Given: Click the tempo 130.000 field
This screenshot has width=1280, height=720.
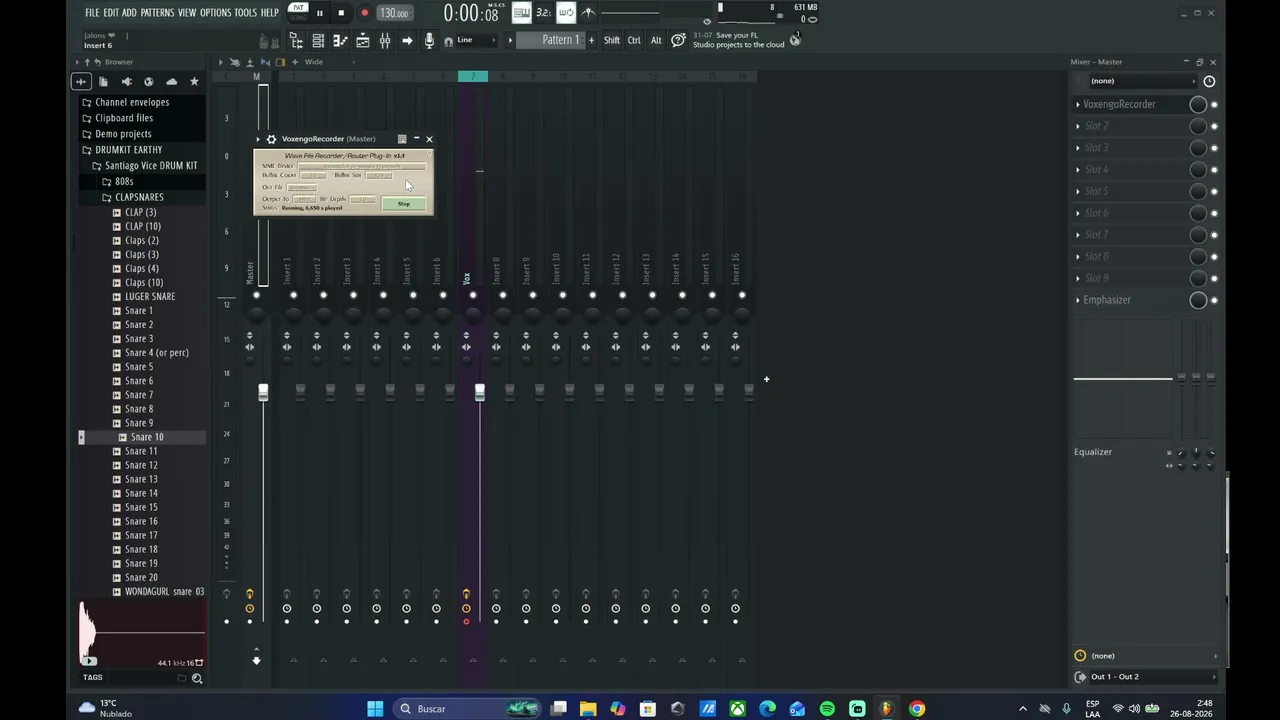Looking at the screenshot, I should pyautogui.click(x=394, y=13).
